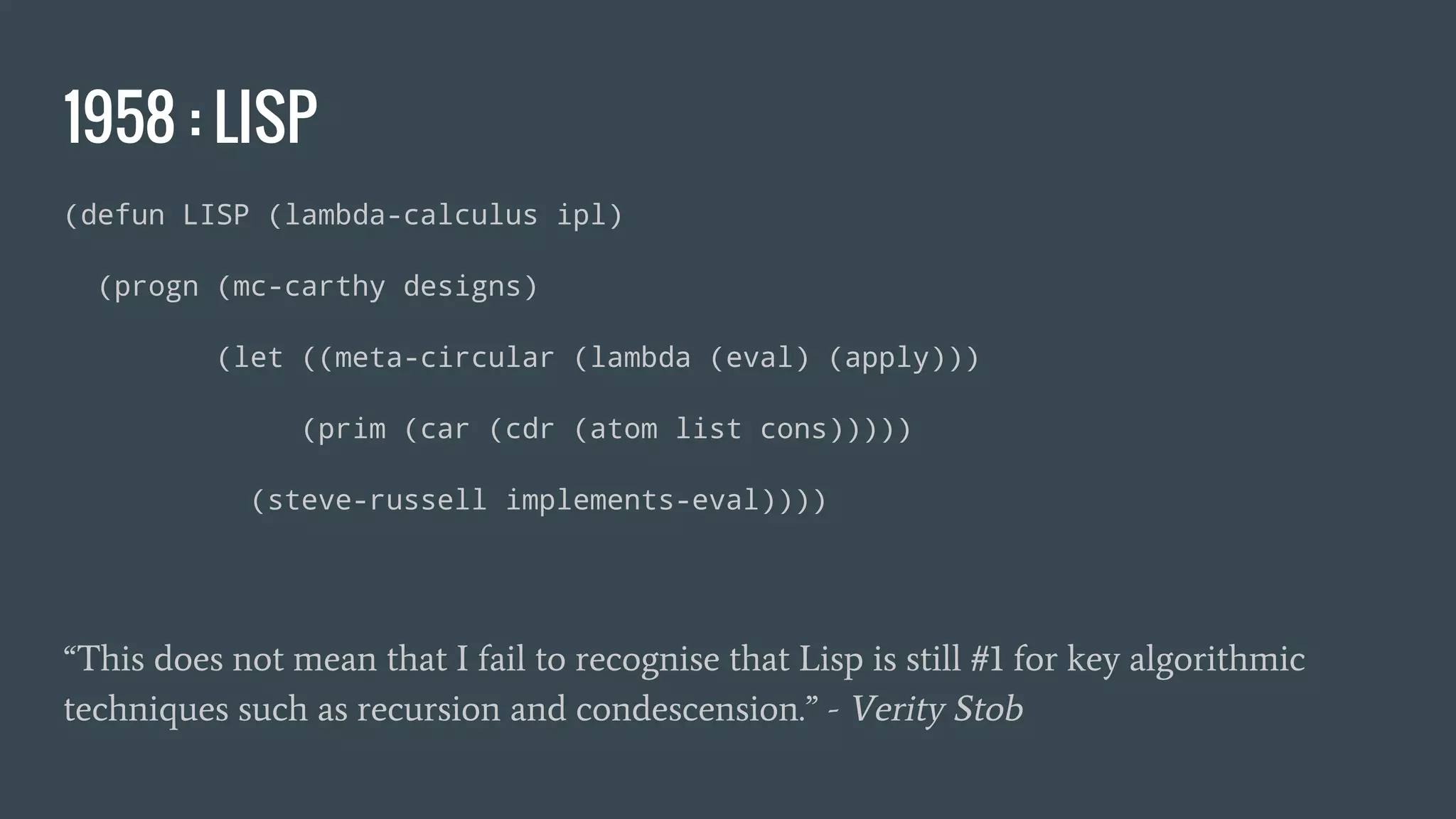Select the word "cons" in the code
The width and height of the screenshot is (1456, 819).
(x=794, y=429)
